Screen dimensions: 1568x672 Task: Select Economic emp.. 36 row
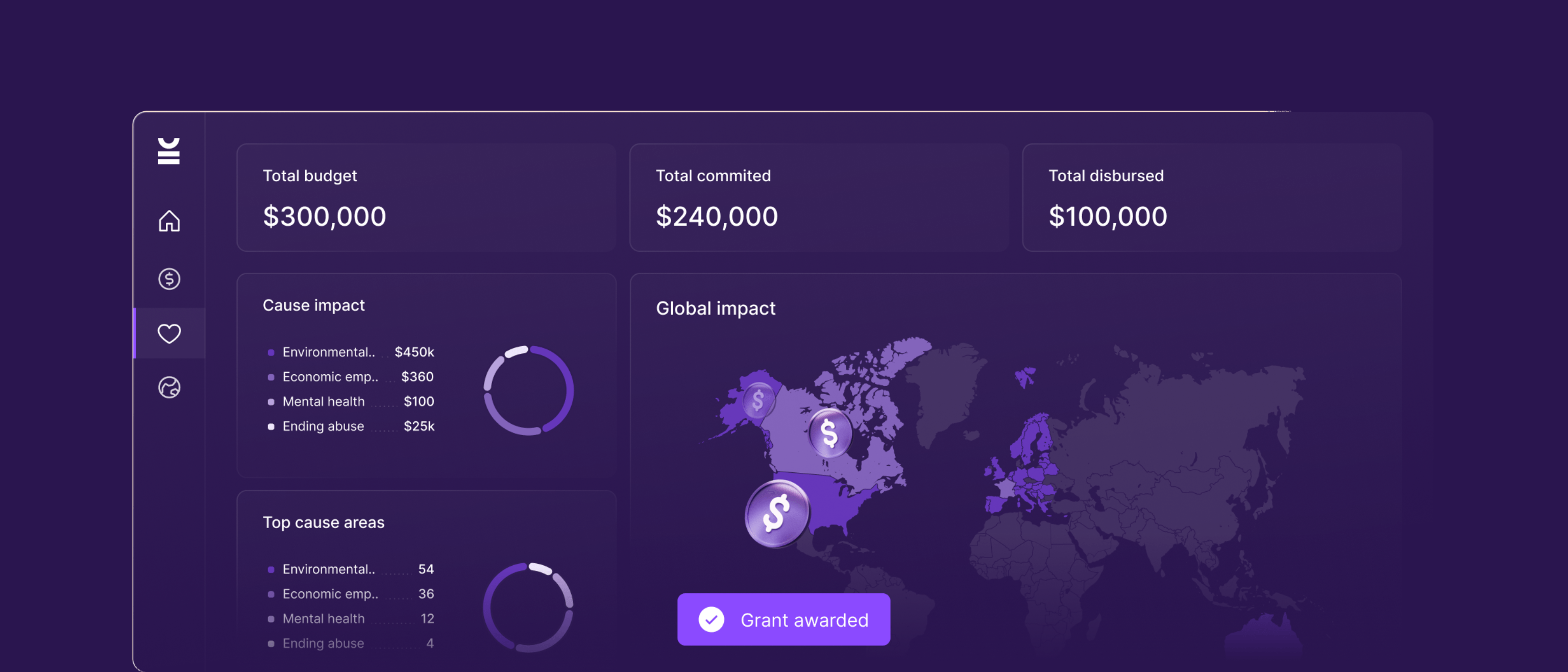click(351, 593)
